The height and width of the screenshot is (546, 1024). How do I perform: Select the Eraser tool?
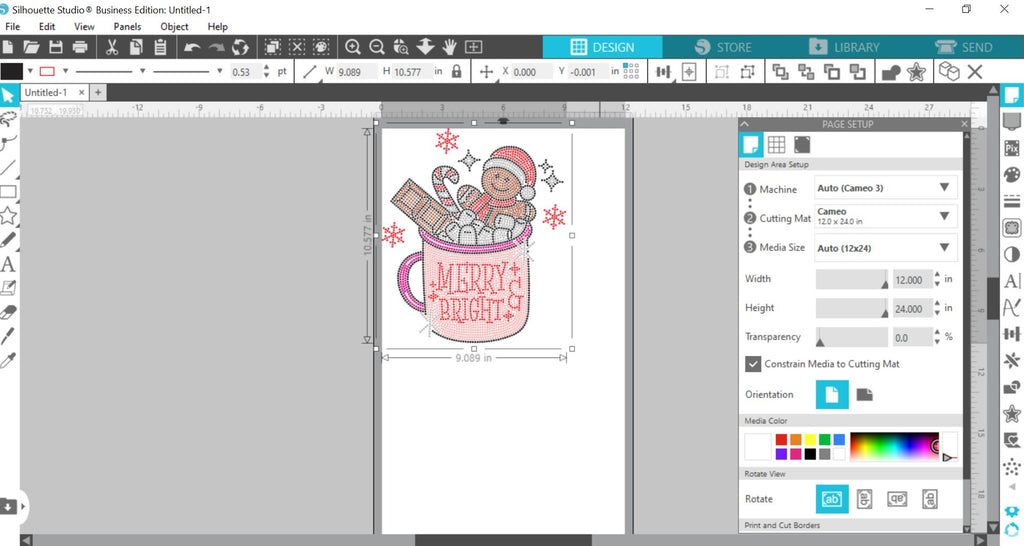click(x=8, y=312)
